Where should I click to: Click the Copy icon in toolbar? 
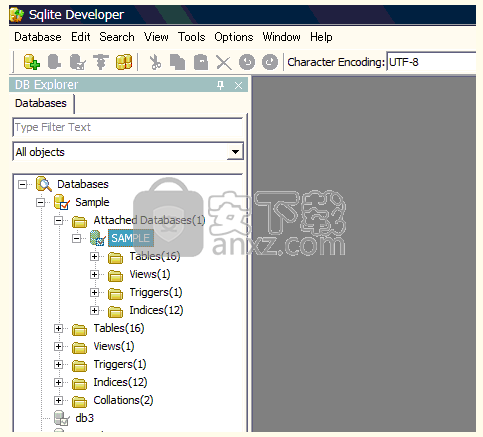pos(178,62)
